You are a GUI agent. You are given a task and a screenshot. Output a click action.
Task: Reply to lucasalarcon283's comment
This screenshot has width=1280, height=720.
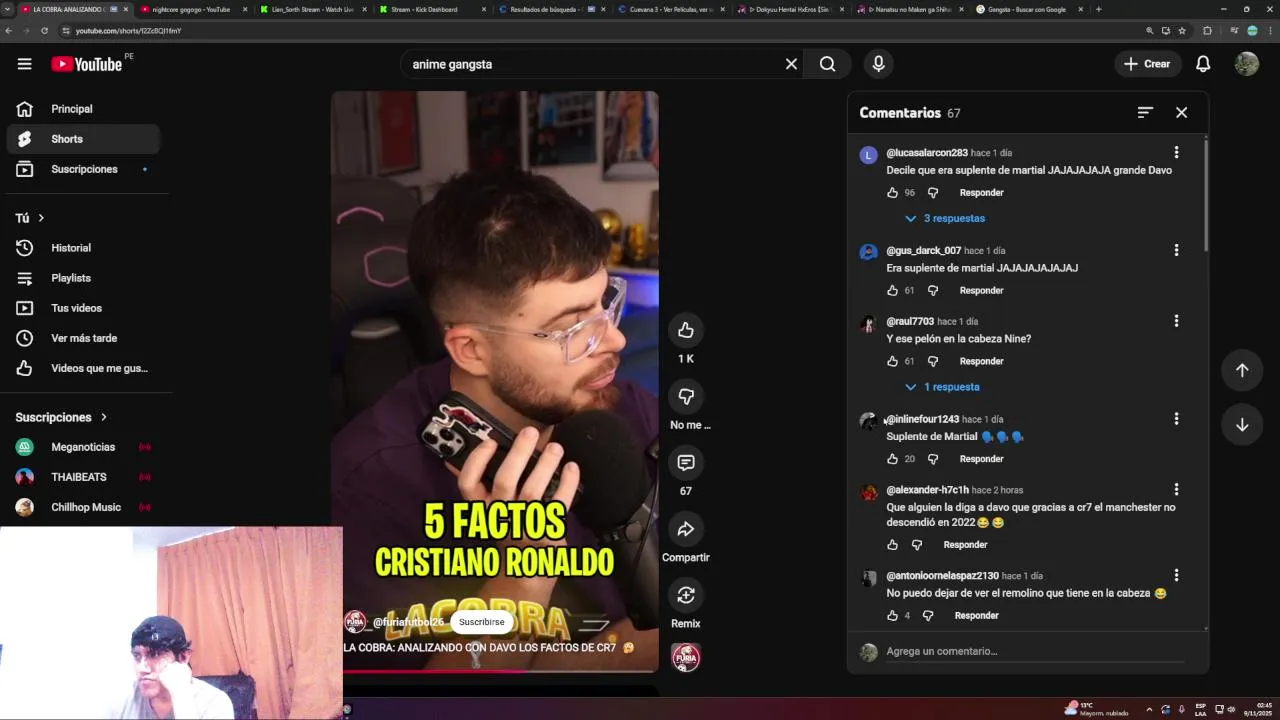(x=981, y=193)
